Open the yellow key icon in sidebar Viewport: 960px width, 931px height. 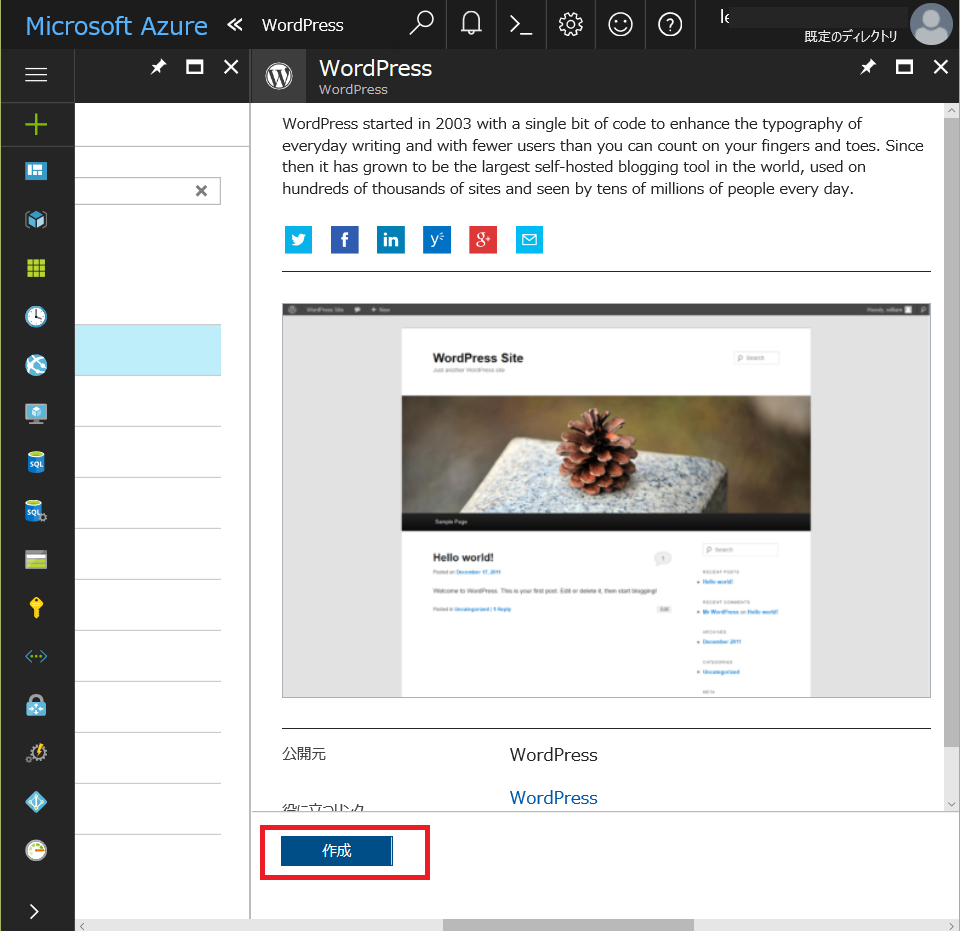point(36,608)
